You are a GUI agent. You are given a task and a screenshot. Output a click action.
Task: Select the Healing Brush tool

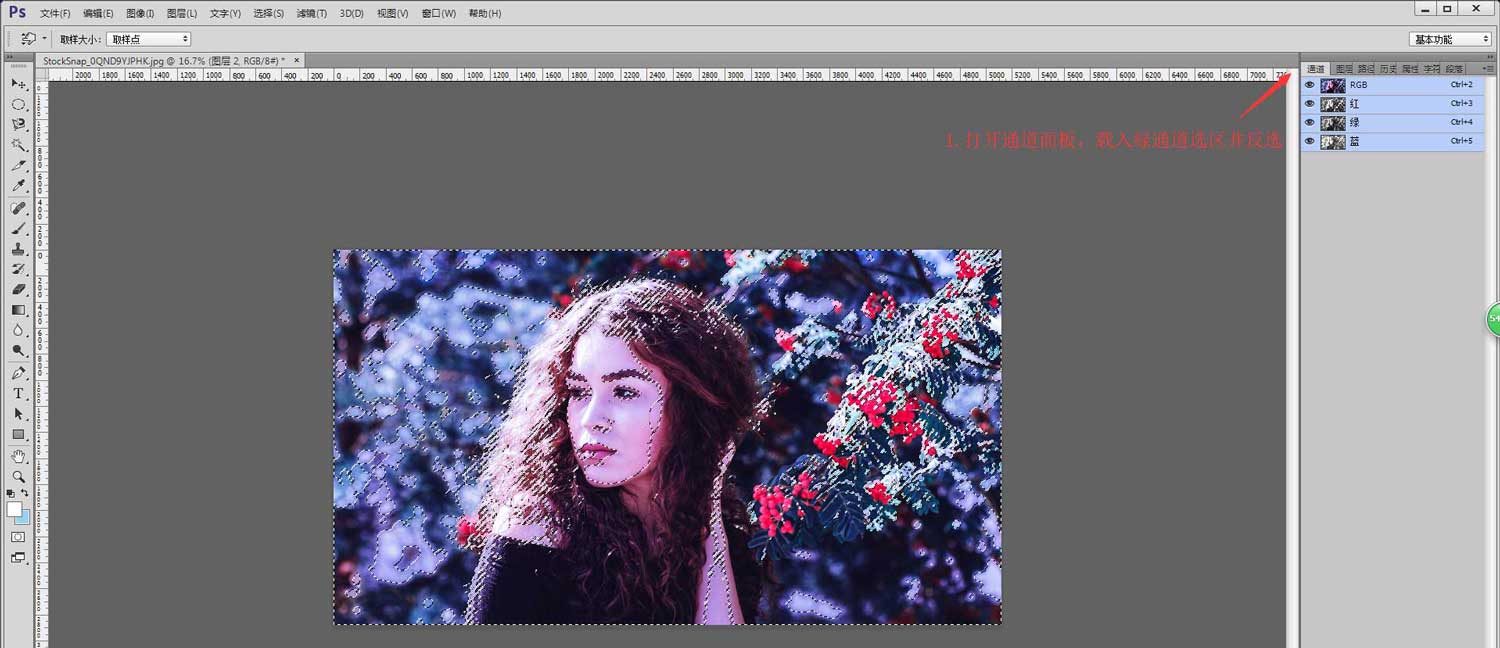point(18,208)
